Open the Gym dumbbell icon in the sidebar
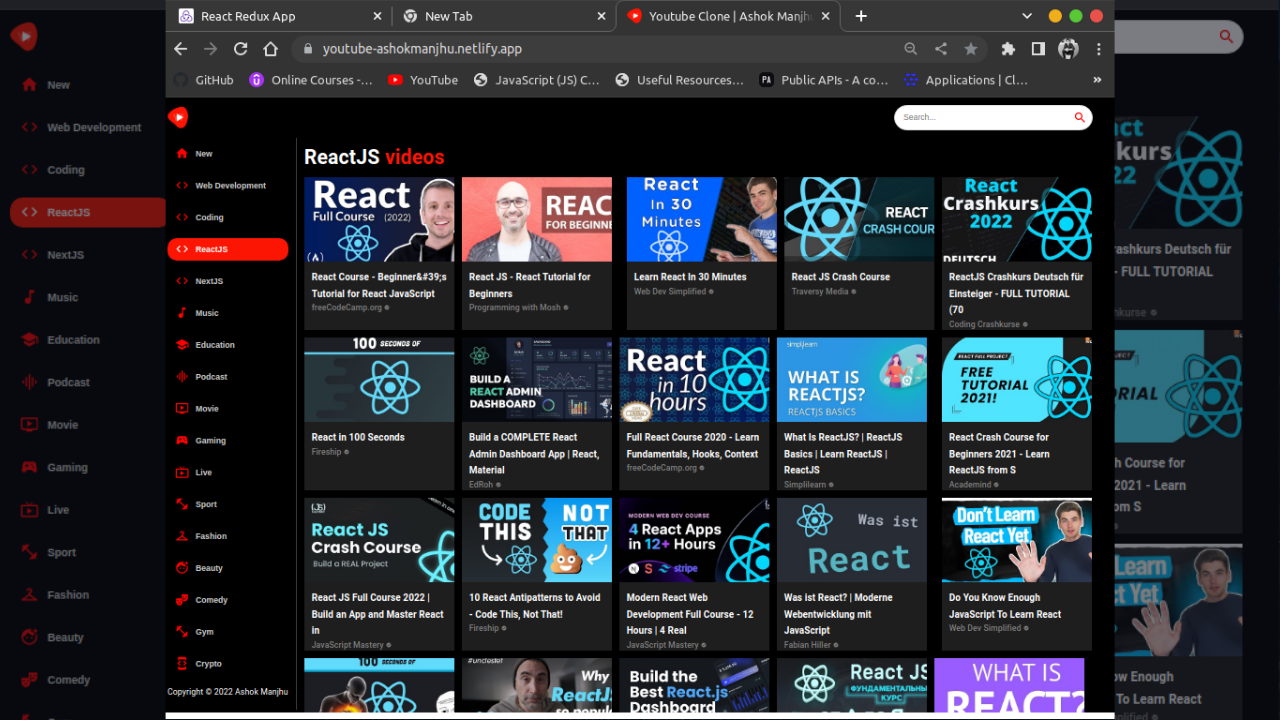Screen dimensions: 1280x720 [x=182, y=632]
